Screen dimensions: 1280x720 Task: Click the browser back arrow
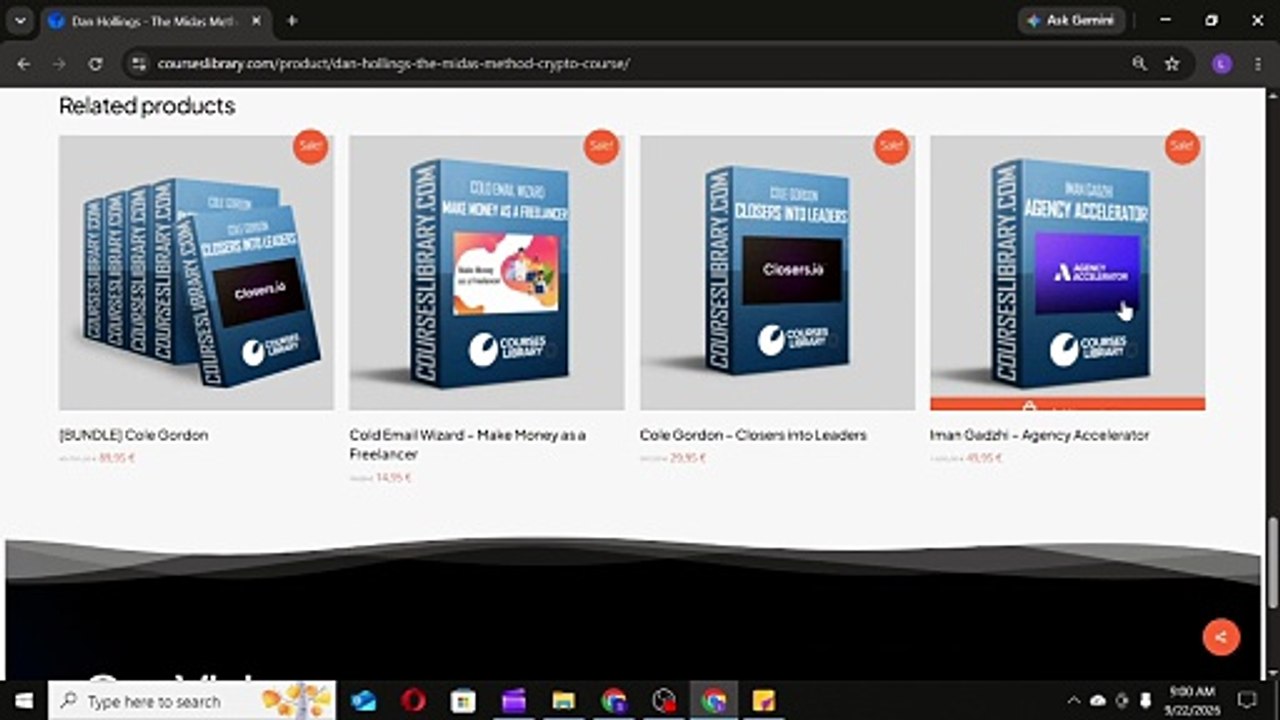click(24, 63)
